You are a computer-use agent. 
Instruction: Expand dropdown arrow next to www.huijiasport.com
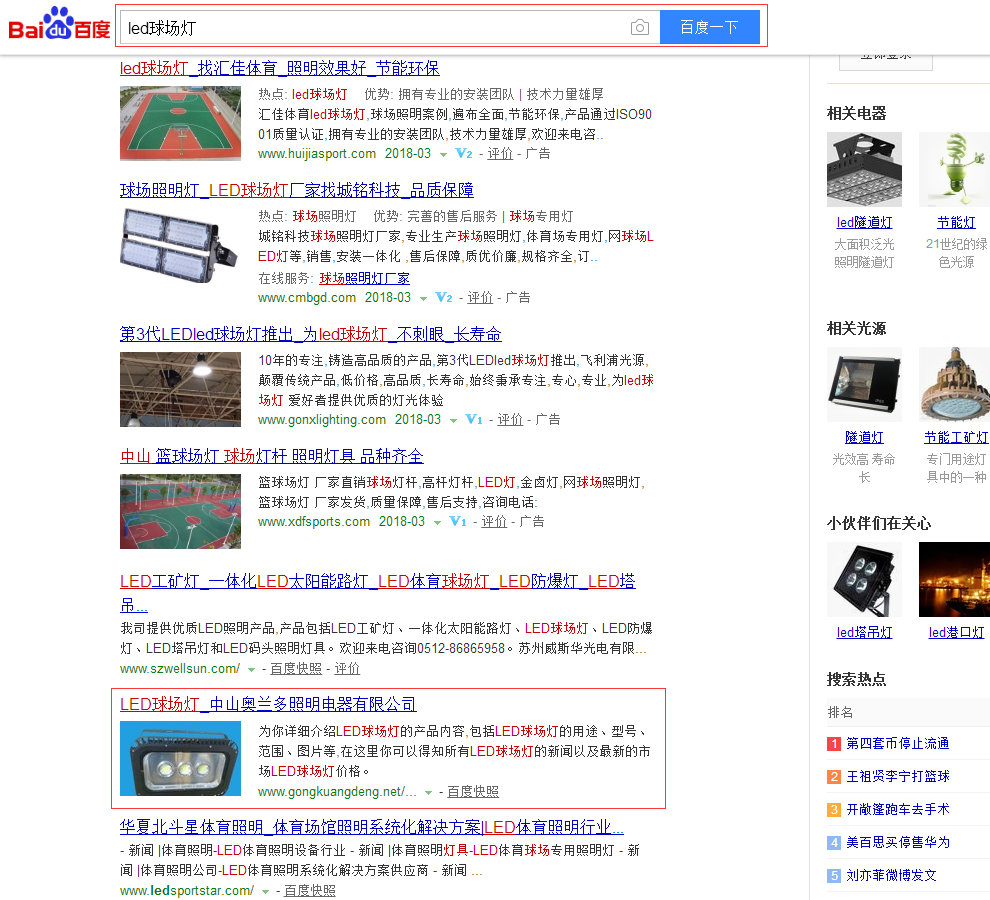click(x=443, y=155)
